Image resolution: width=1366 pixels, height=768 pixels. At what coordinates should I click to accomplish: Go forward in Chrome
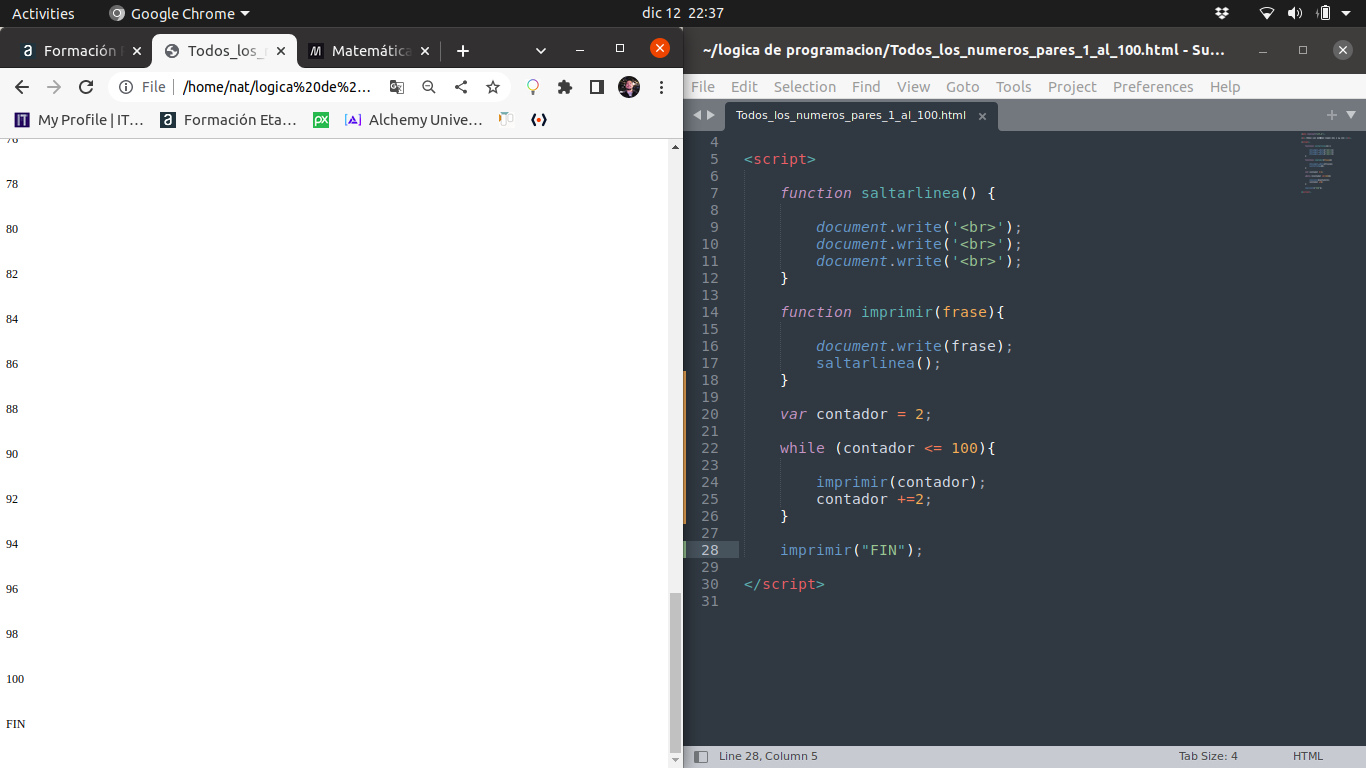point(54,87)
